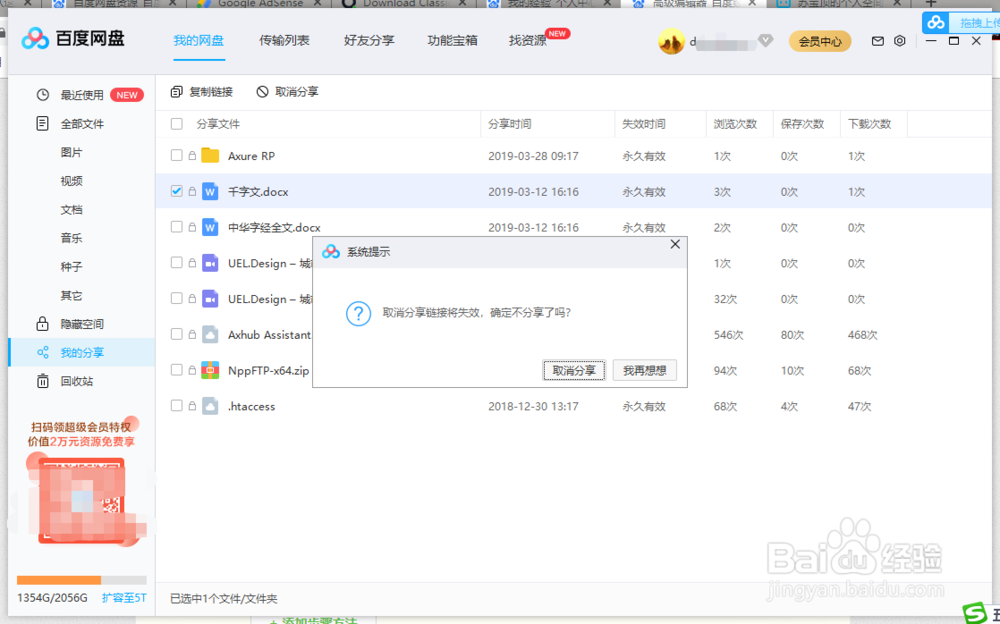Click the 扩容至5T link
The width and height of the screenshot is (1000, 624).
pos(124,598)
